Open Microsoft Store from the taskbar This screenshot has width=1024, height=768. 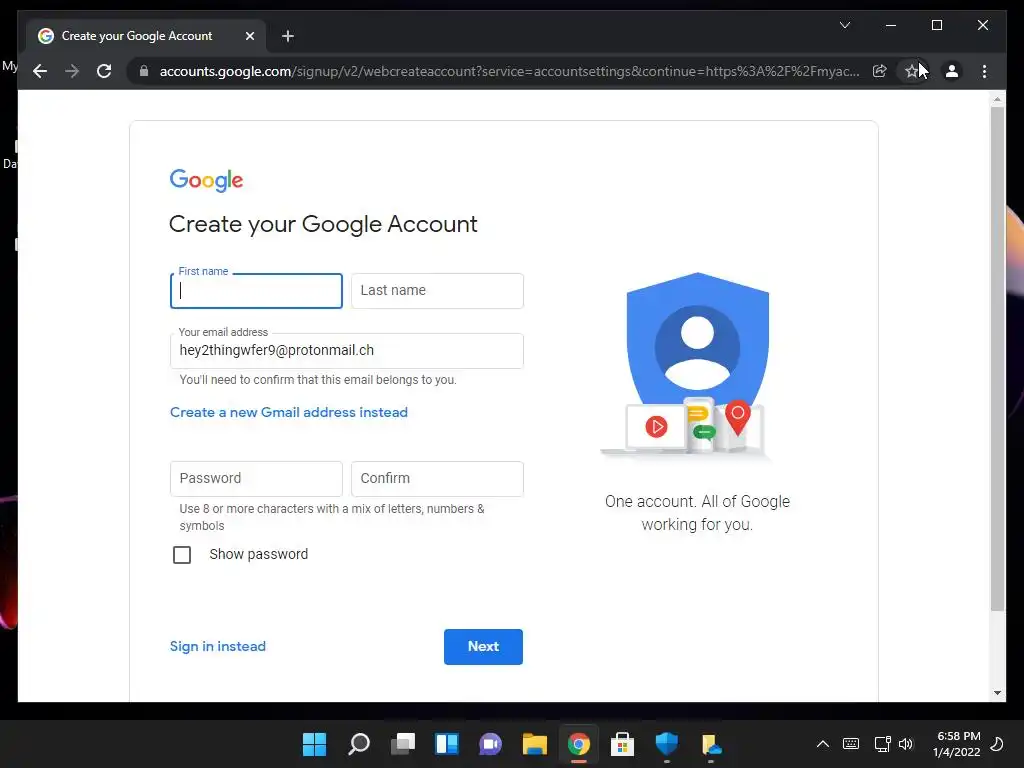click(622, 744)
